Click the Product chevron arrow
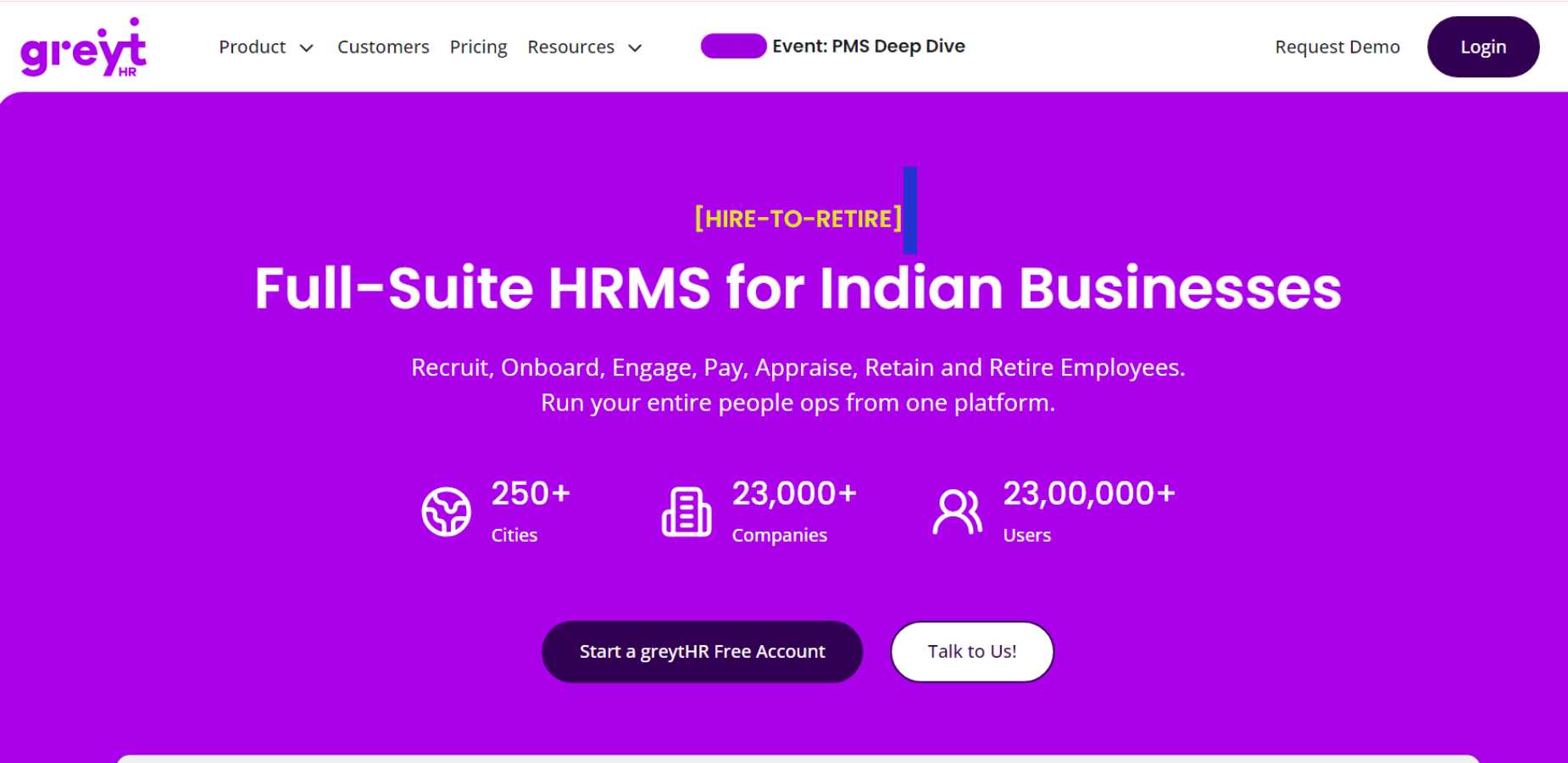This screenshot has width=1568, height=763. [x=307, y=48]
